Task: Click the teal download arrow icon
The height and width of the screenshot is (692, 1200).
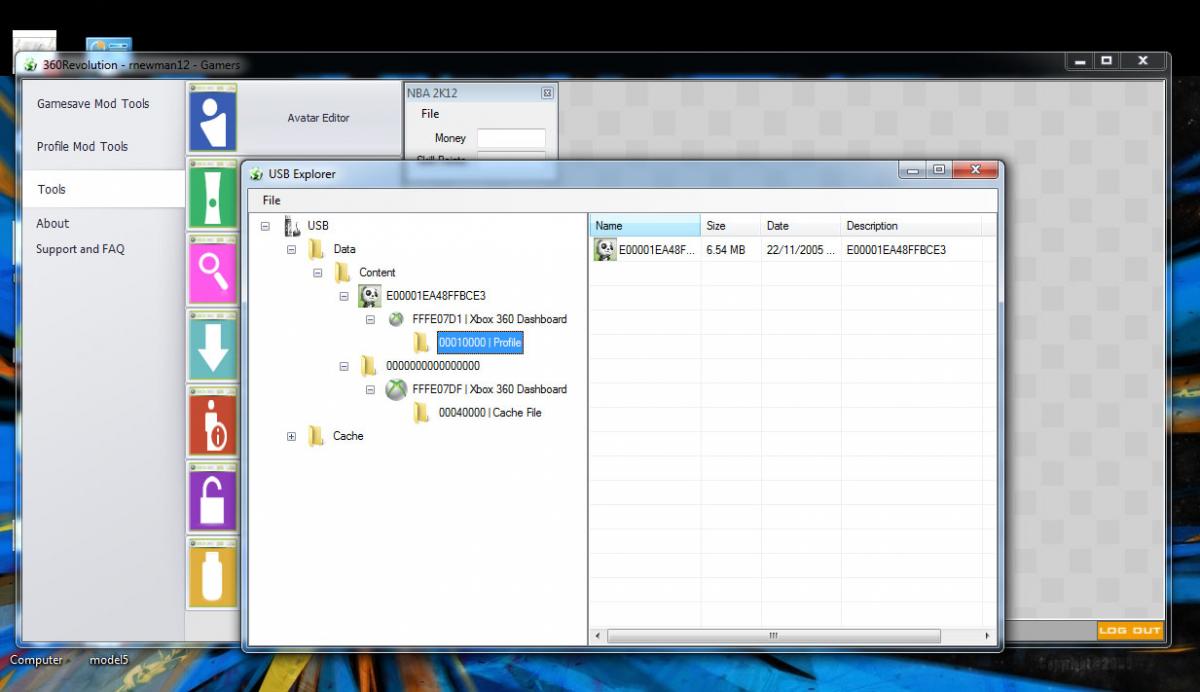Action: 212,346
